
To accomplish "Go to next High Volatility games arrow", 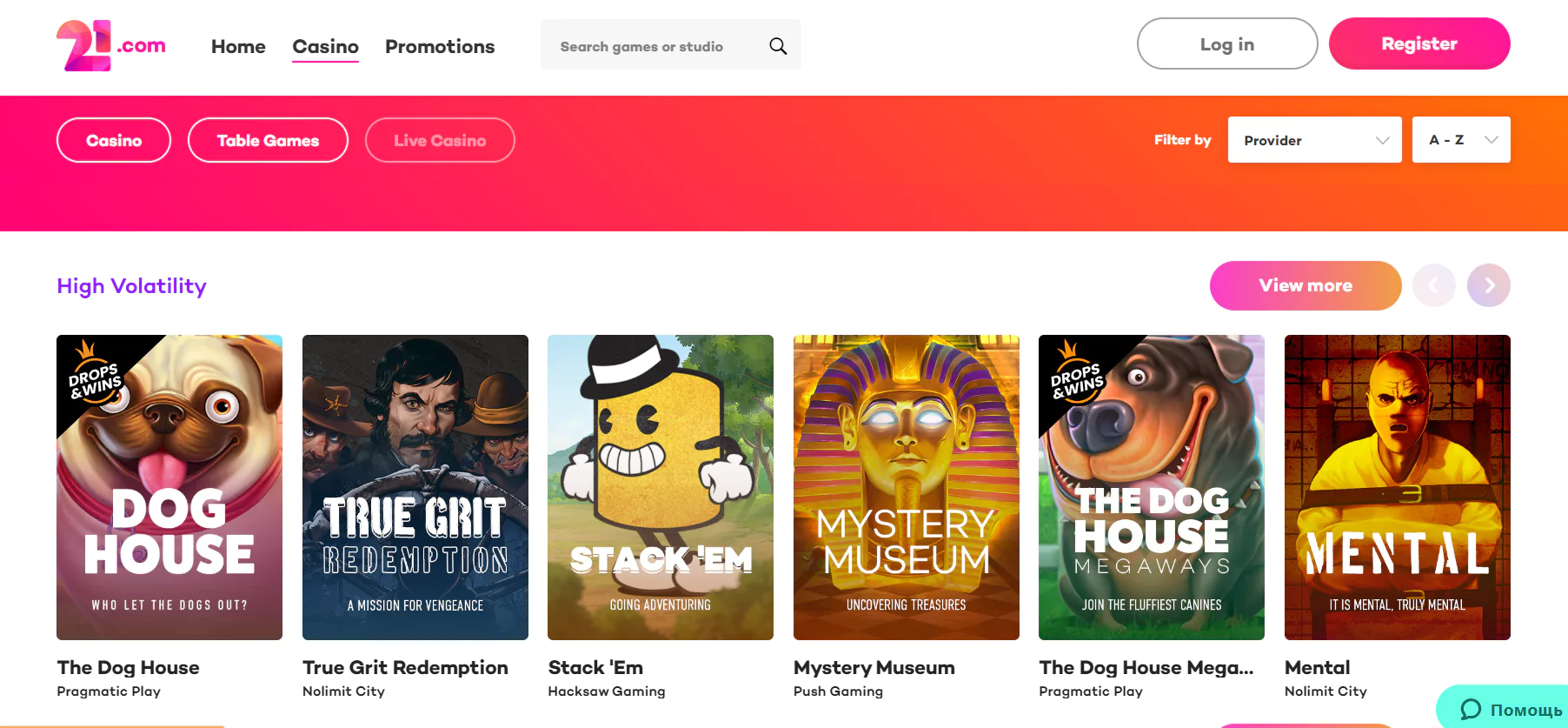I will tap(1489, 285).
